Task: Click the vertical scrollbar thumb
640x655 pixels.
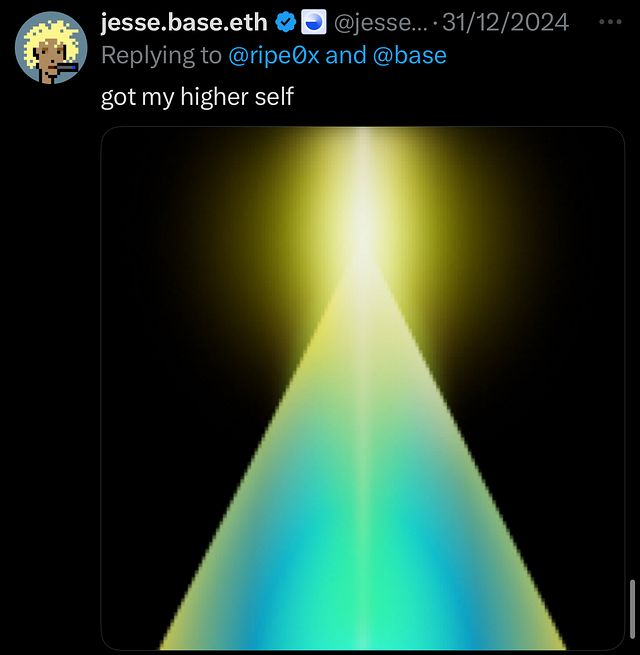Action: [632, 608]
